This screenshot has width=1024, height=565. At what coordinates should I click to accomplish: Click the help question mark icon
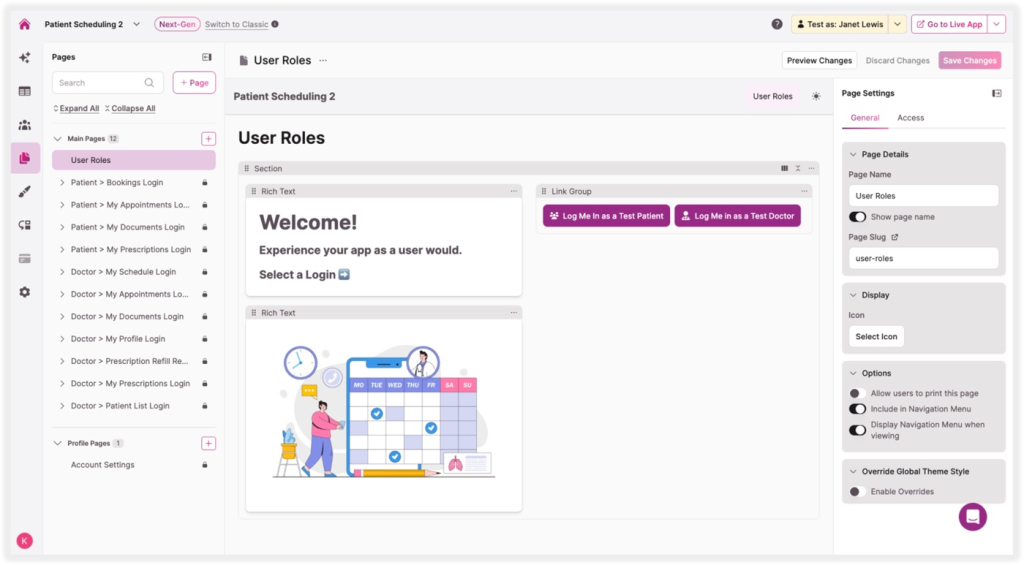(776, 24)
